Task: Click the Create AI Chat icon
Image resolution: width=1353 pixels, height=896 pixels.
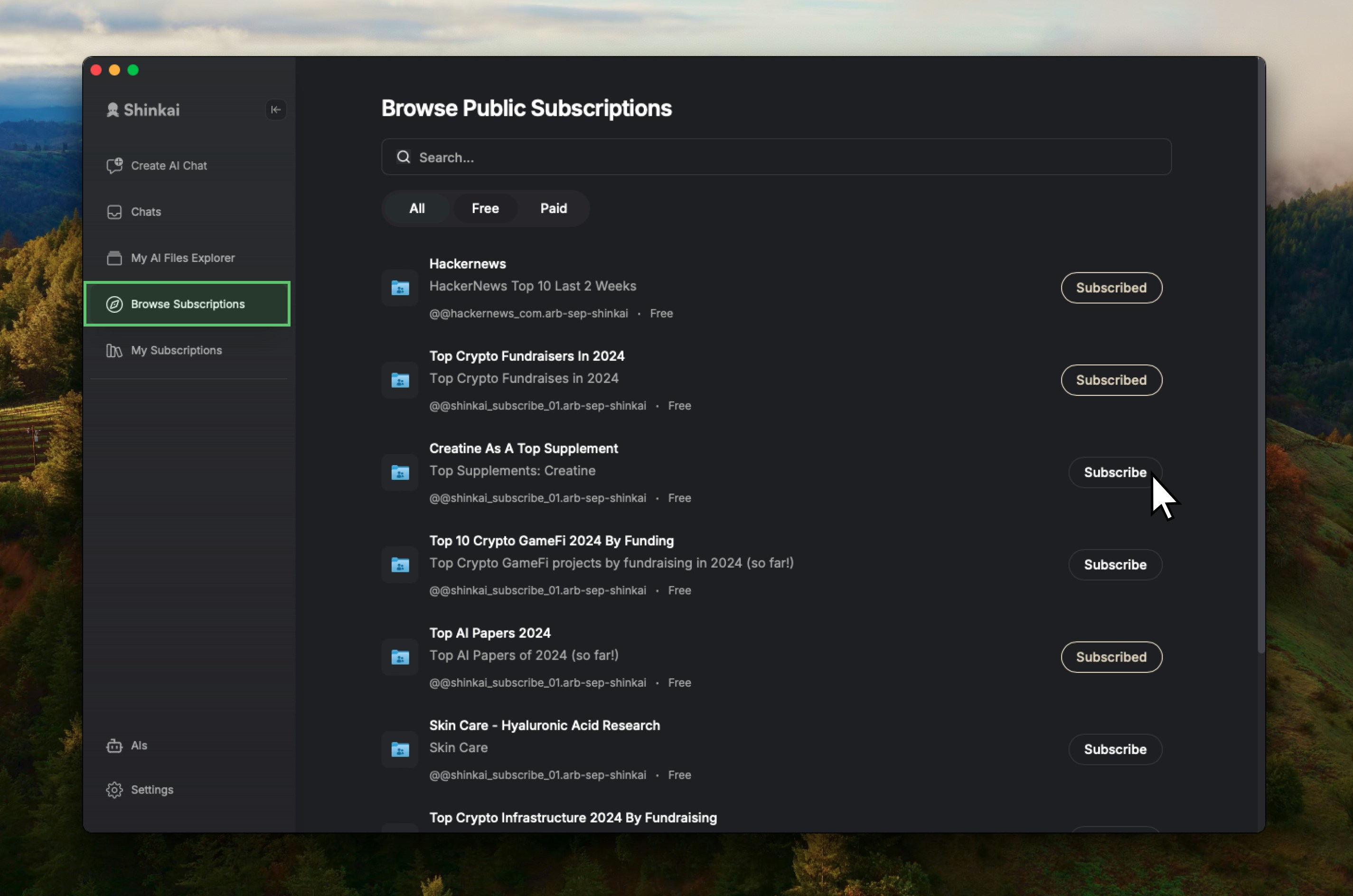Action: click(114, 166)
